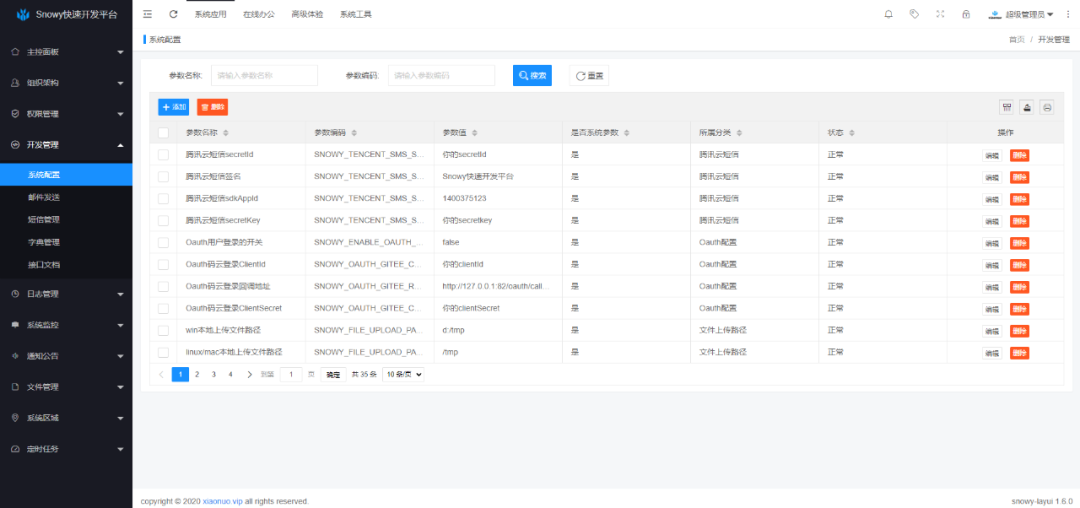
Task: Click the tag icon in the header
Action: [914, 14]
